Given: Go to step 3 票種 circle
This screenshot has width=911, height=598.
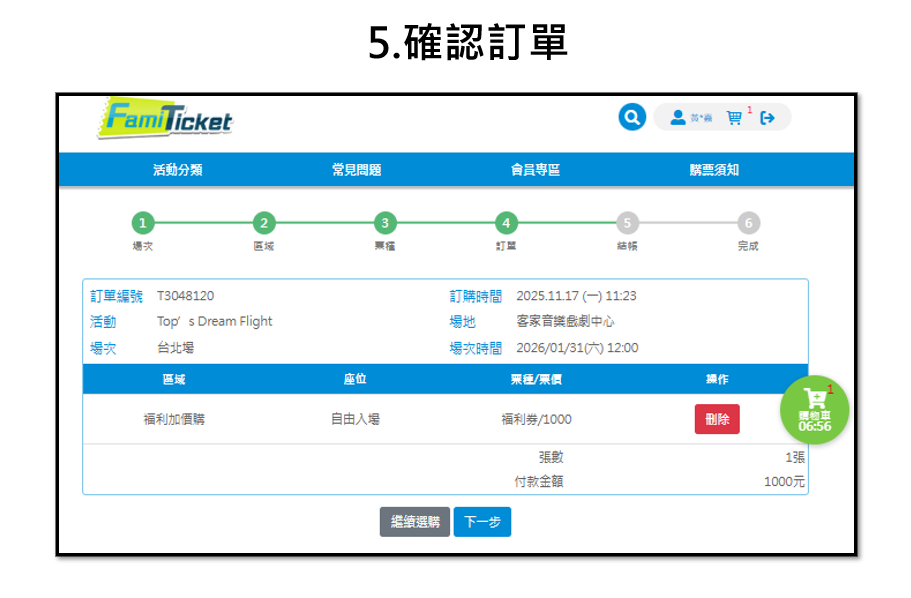Looking at the screenshot, I should pyautogui.click(x=385, y=223).
